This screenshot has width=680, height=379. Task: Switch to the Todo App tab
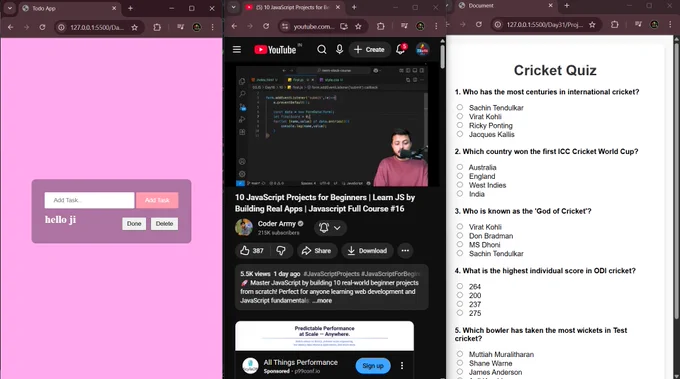(x=69, y=8)
